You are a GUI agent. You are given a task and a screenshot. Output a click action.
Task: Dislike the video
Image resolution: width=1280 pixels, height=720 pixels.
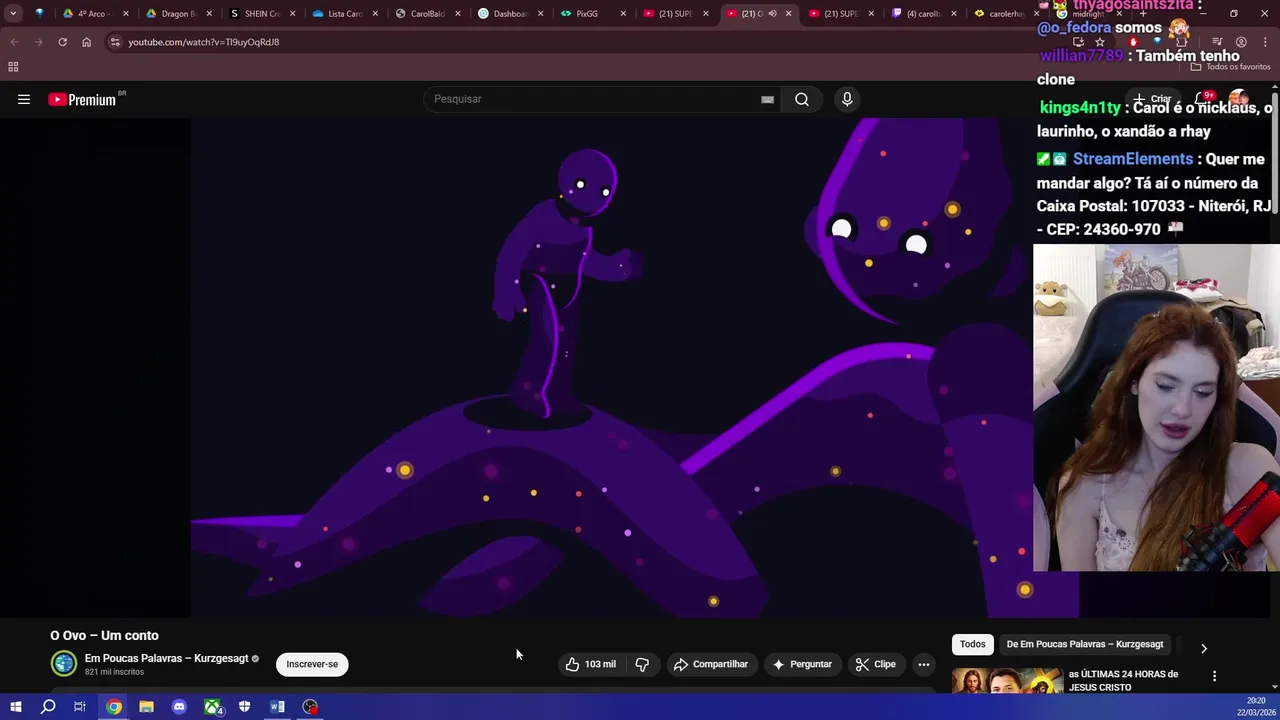click(642, 664)
